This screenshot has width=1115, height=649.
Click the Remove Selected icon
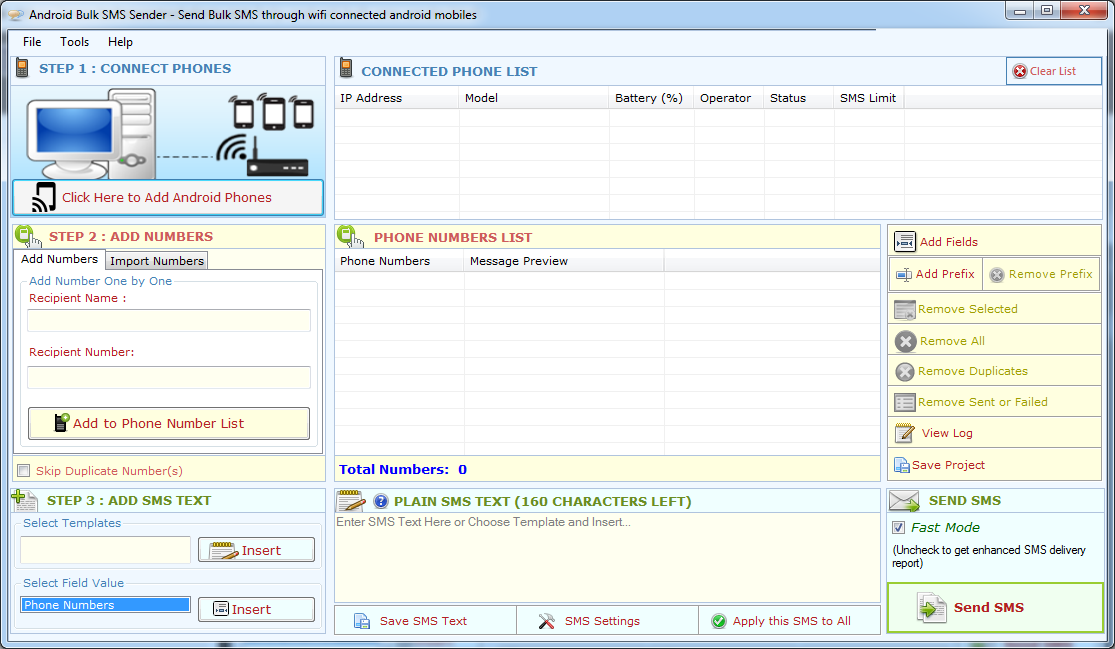pyautogui.click(x=905, y=309)
